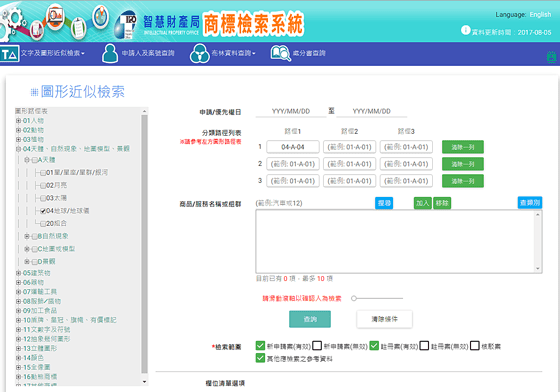Click the person icon for applicant query
This screenshot has width=560, height=392.
[x=110, y=54]
